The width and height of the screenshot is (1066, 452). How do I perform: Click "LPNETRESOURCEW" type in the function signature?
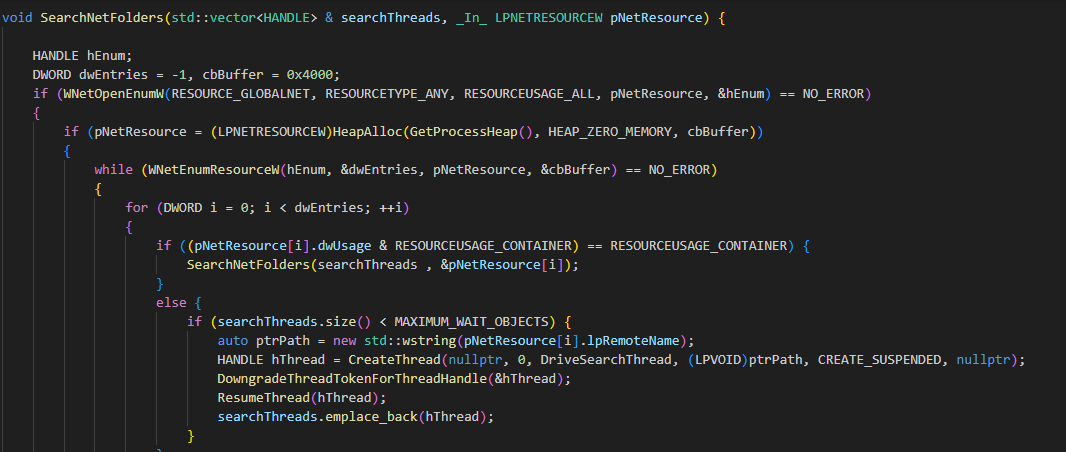point(549,18)
